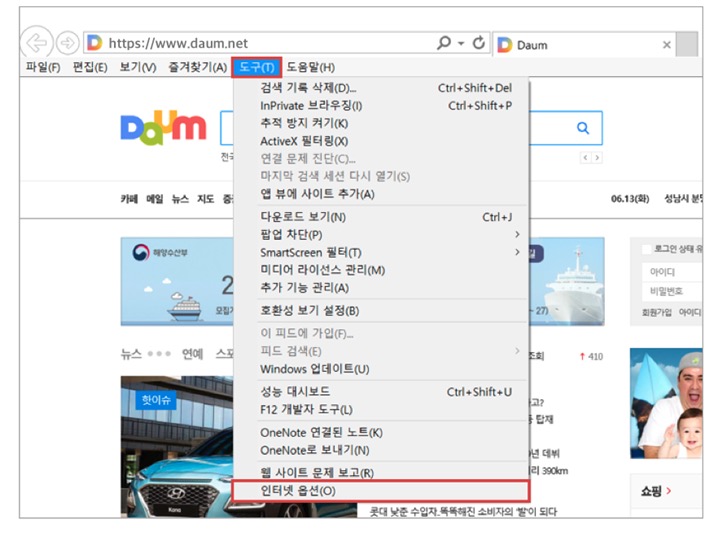Close the Daum browser tab
721x533 pixels.
click(666, 45)
